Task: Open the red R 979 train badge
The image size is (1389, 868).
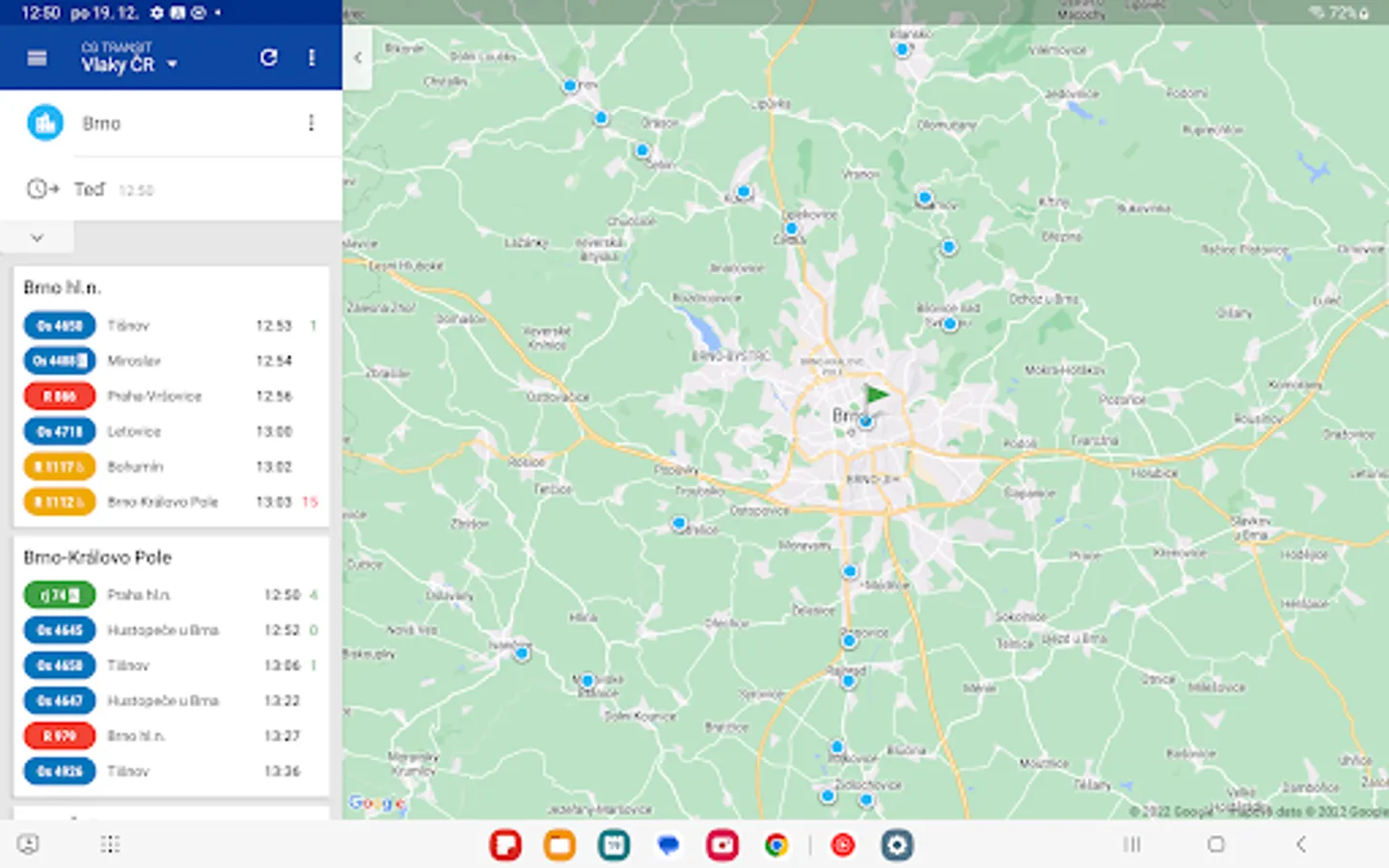Action: [x=60, y=736]
